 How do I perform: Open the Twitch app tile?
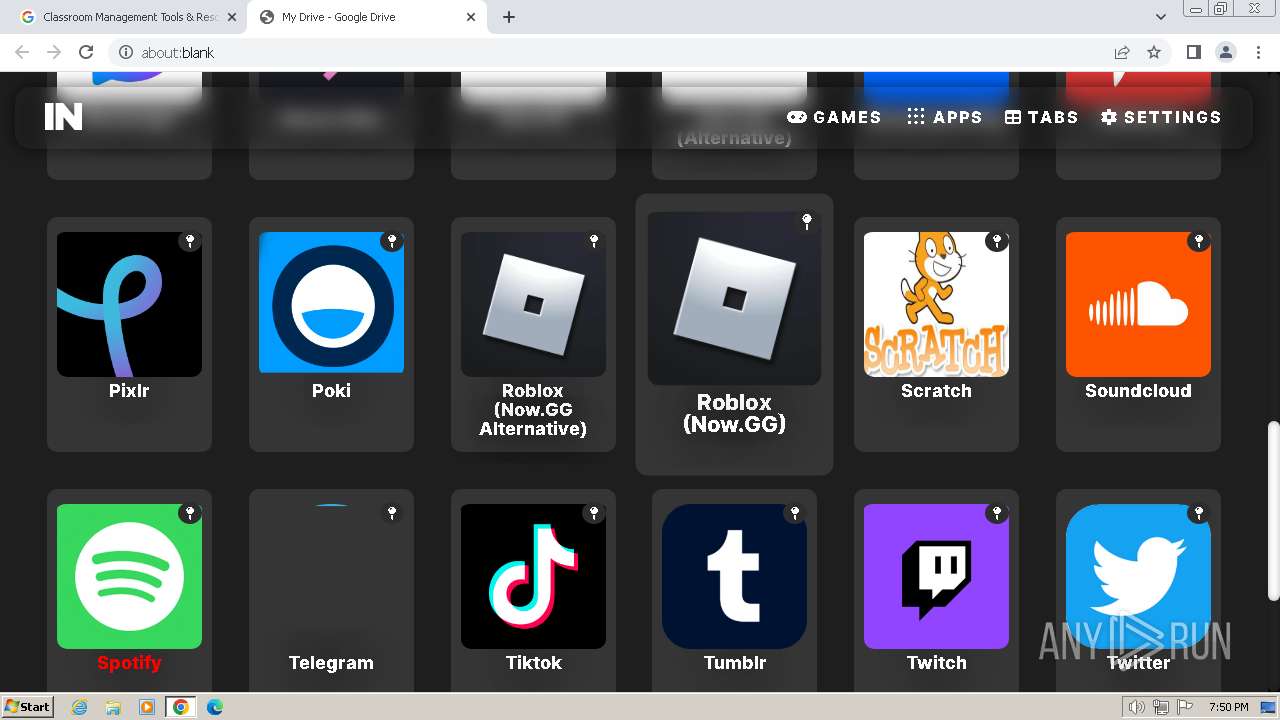click(936, 590)
